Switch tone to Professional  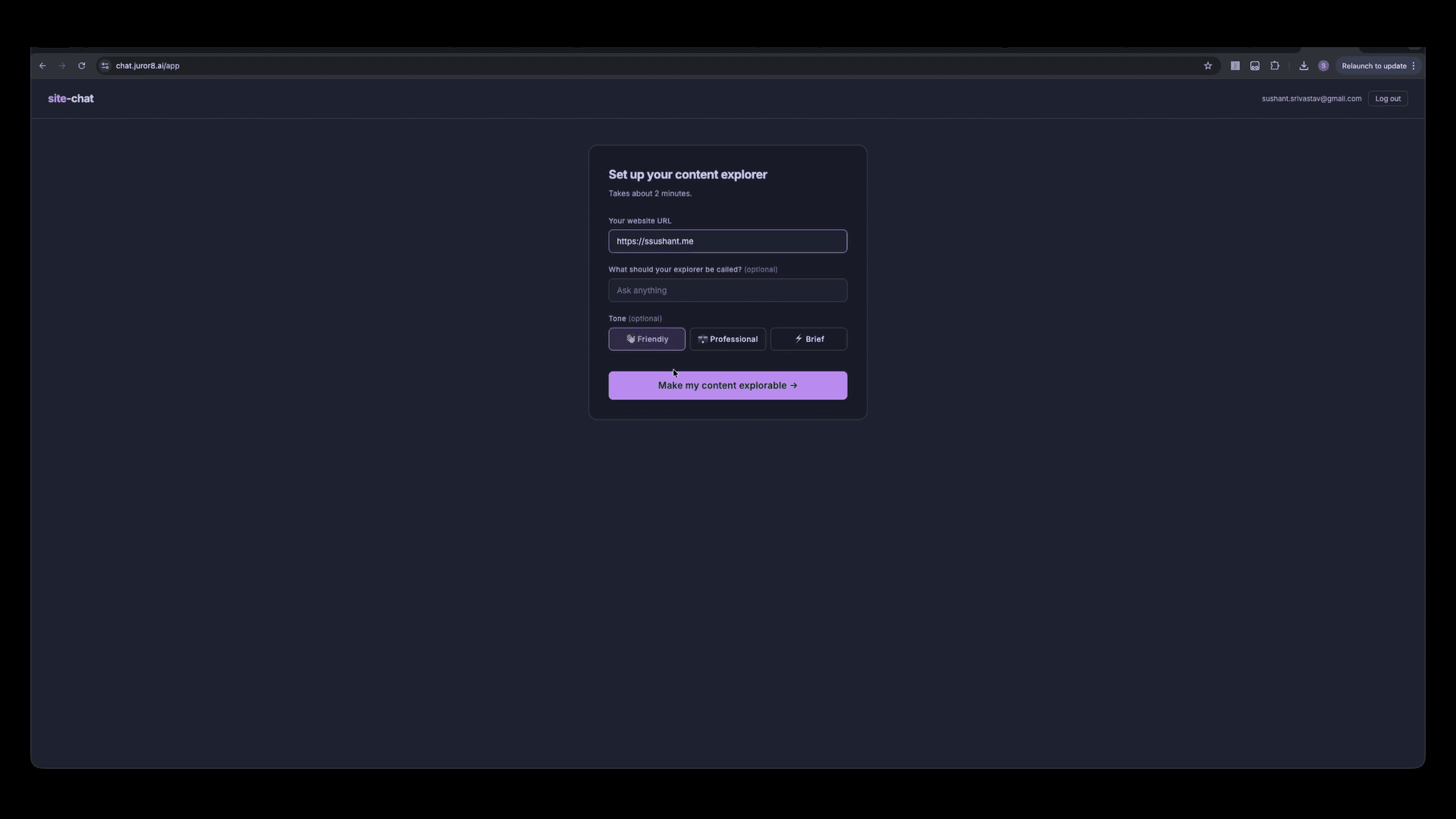(x=728, y=339)
